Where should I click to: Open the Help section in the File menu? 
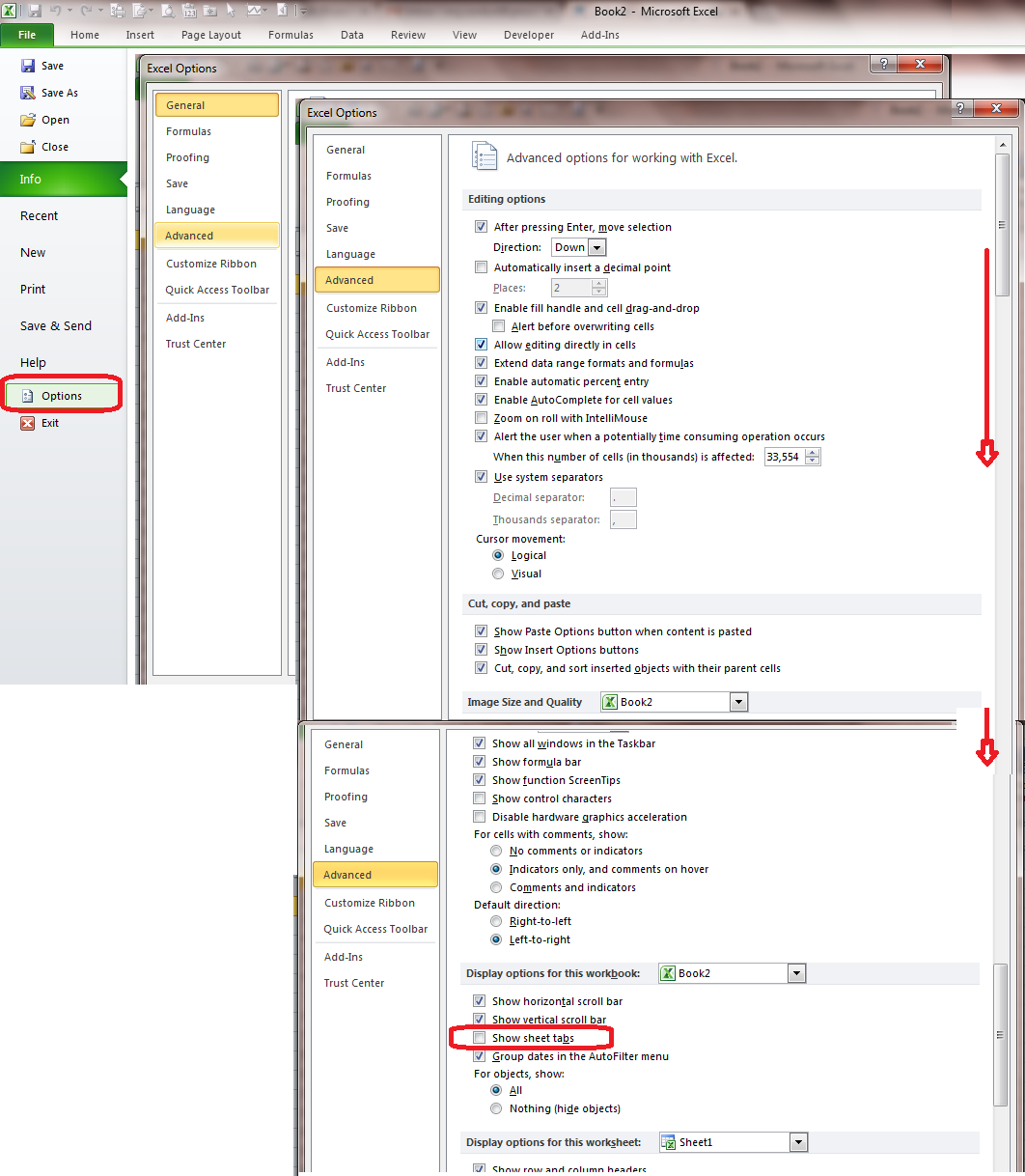[33, 363]
